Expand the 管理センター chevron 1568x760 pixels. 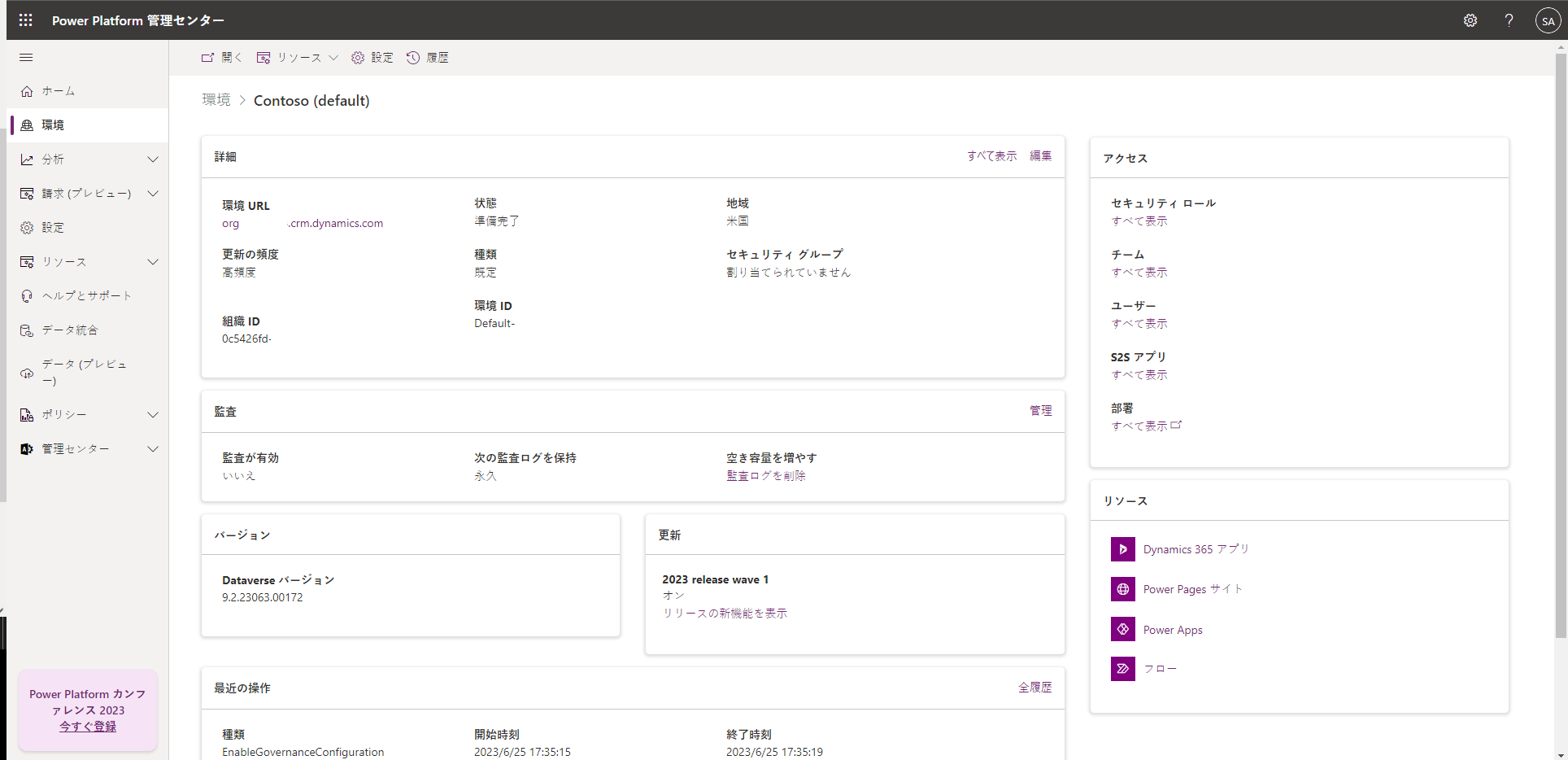click(153, 449)
